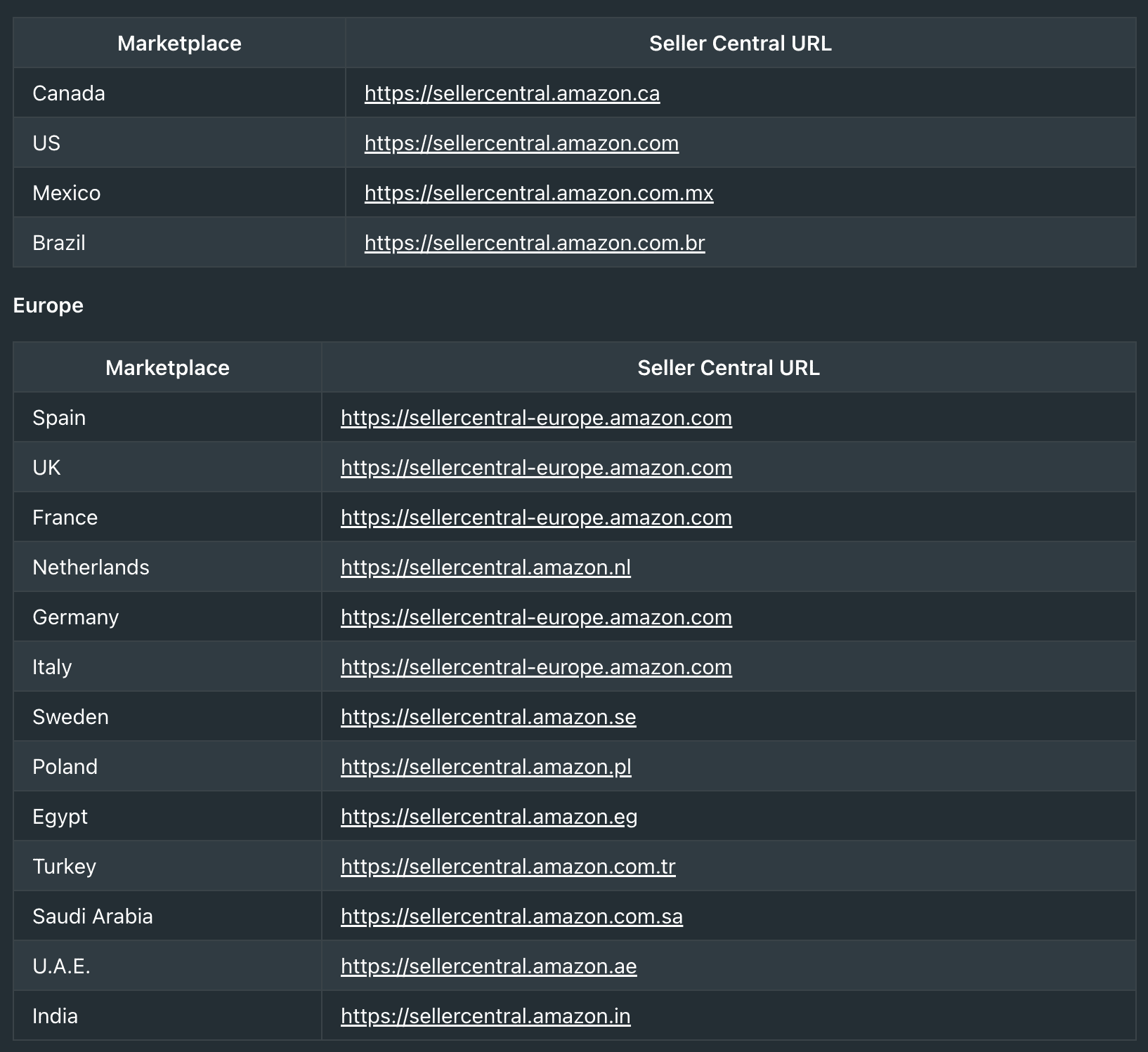Open the Canada Seller Central link
The height and width of the screenshot is (1052, 1148).
(512, 93)
